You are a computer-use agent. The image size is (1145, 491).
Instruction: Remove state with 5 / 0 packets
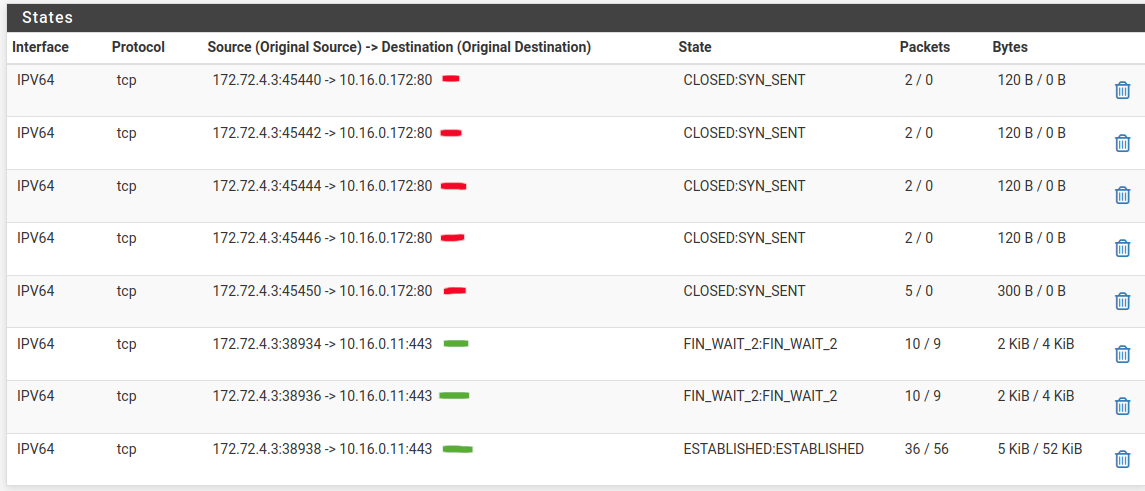[1122, 301]
